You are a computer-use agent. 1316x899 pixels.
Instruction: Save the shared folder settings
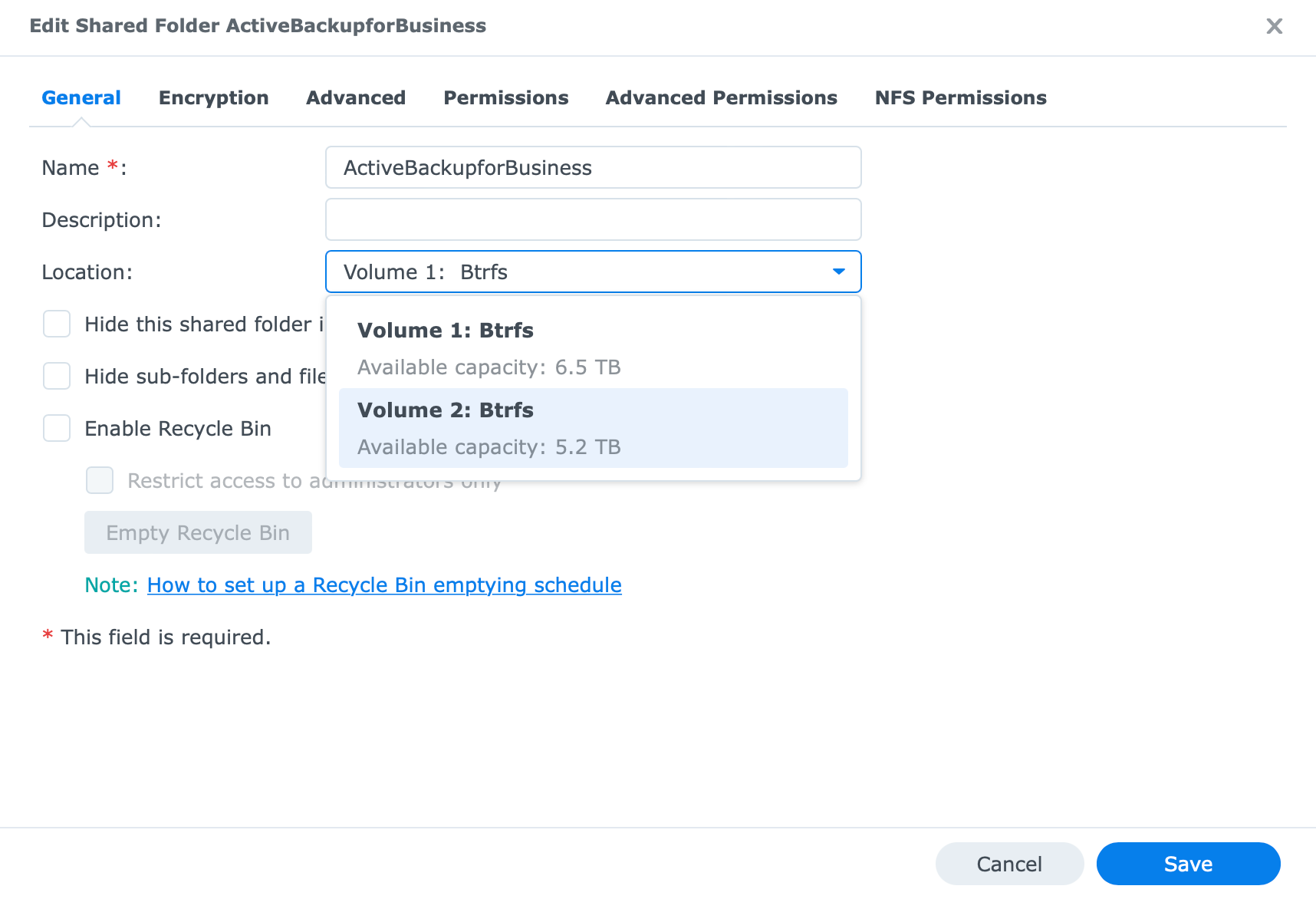(1188, 864)
